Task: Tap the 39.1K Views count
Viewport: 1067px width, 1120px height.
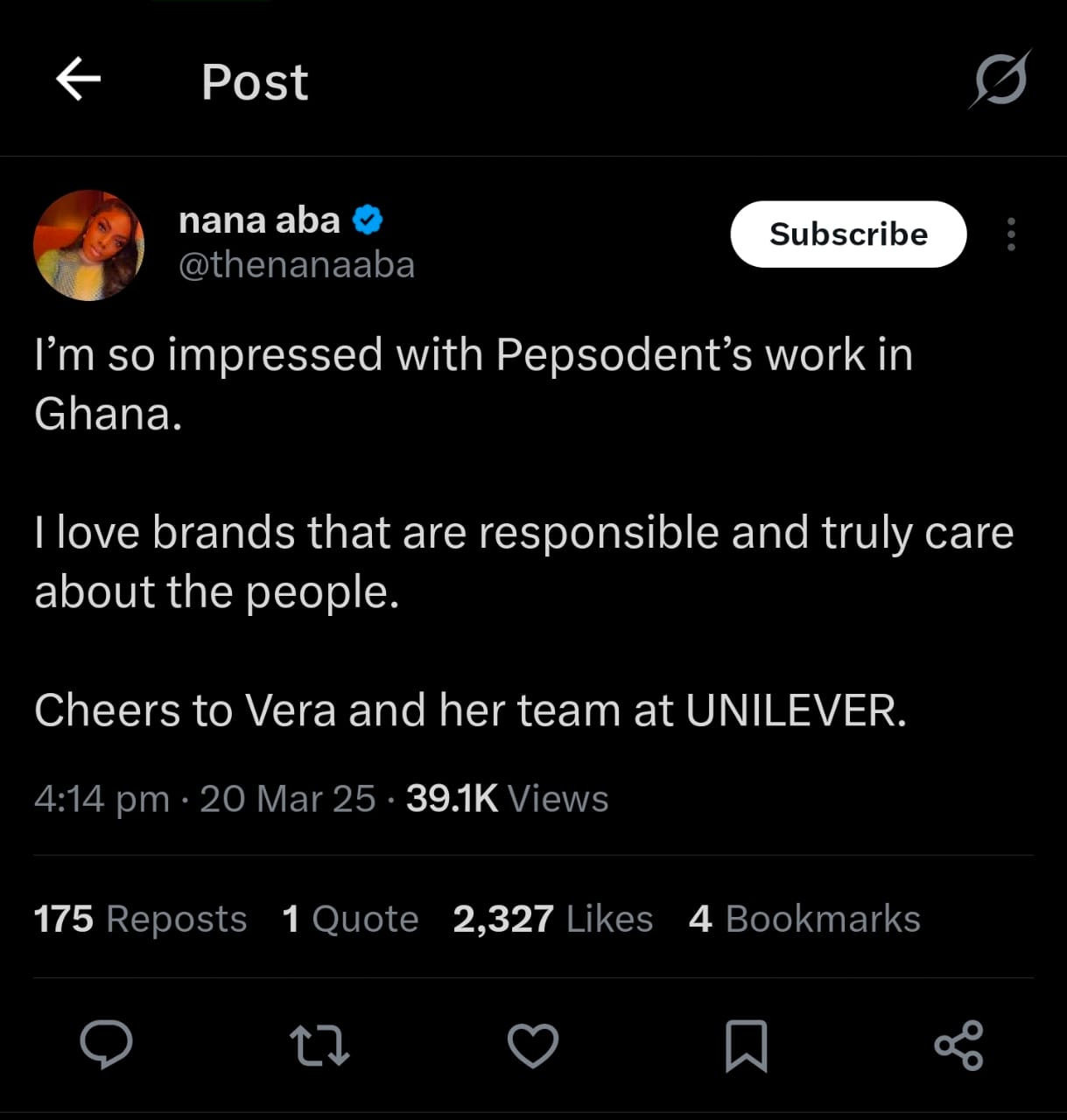Action: [x=507, y=799]
